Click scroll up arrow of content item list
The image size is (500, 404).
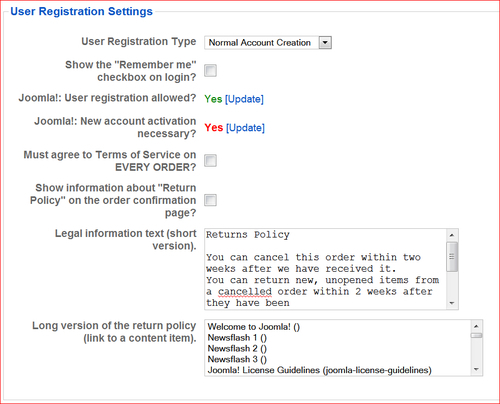click(476, 326)
